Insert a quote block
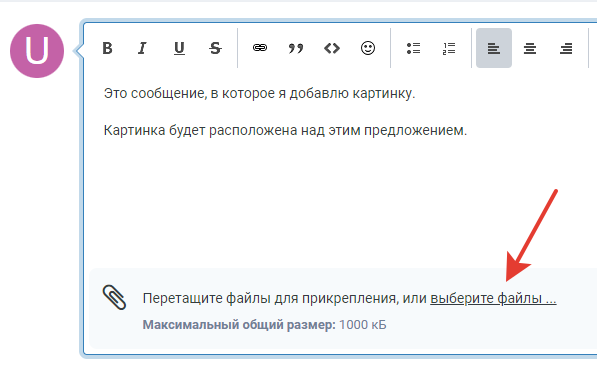The height and width of the screenshot is (375, 597). pos(296,48)
